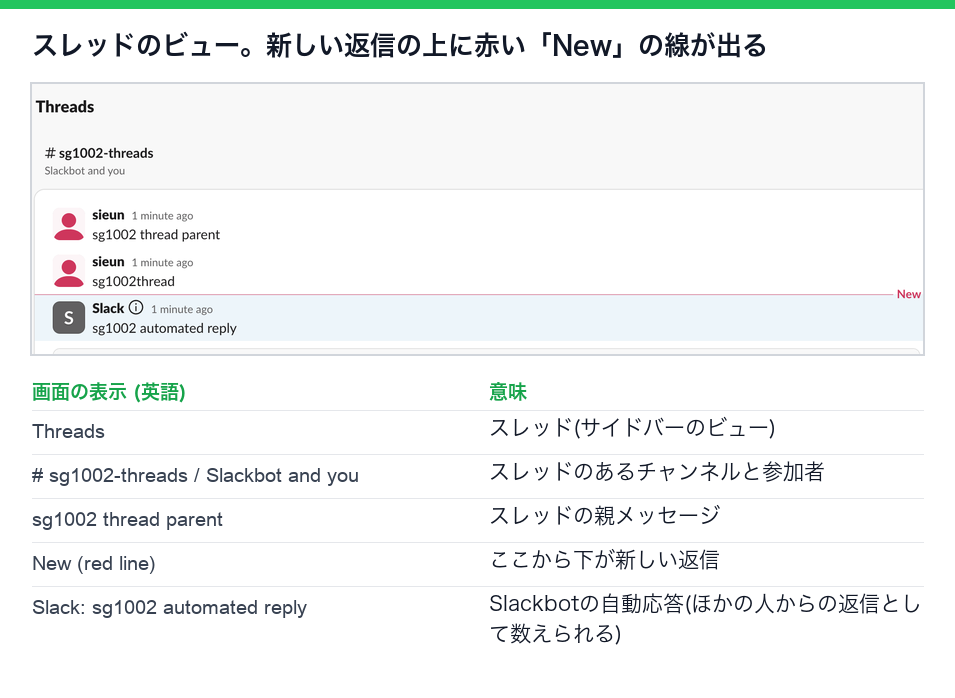Image resolution: width=955 pixels, height=698 pixels.
Task: Click table header '意味'
Action: pos(508,392)
